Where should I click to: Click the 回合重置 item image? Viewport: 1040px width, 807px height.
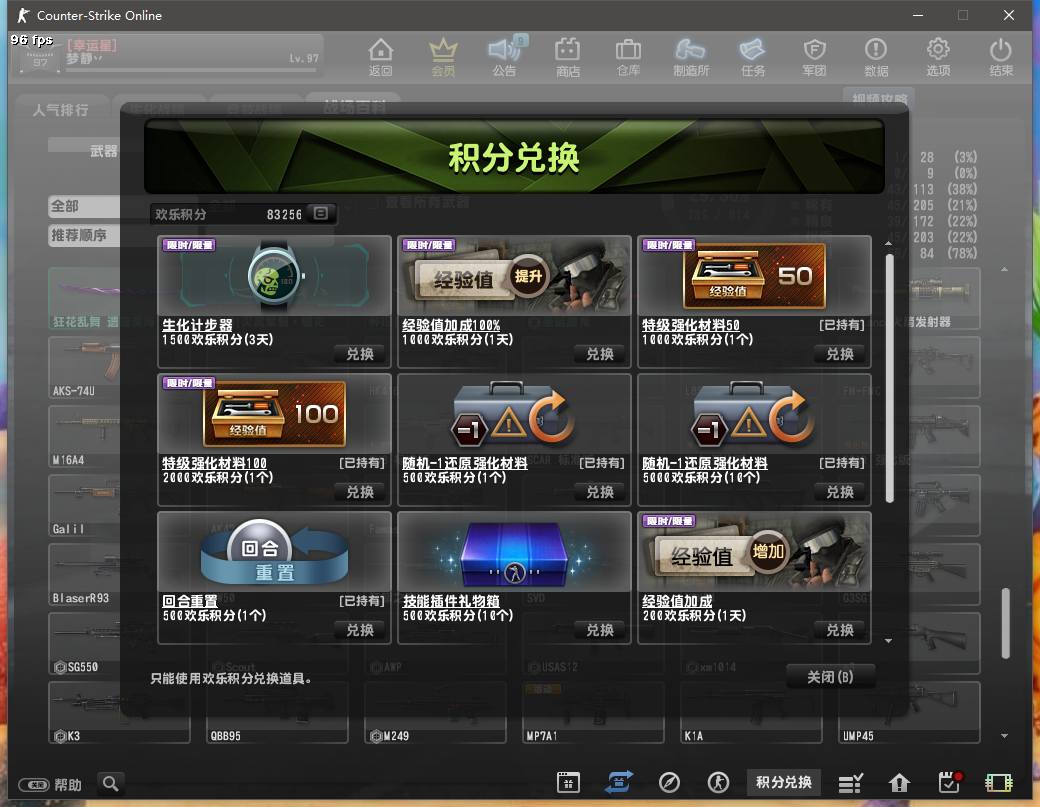click(x=275, y=552)
